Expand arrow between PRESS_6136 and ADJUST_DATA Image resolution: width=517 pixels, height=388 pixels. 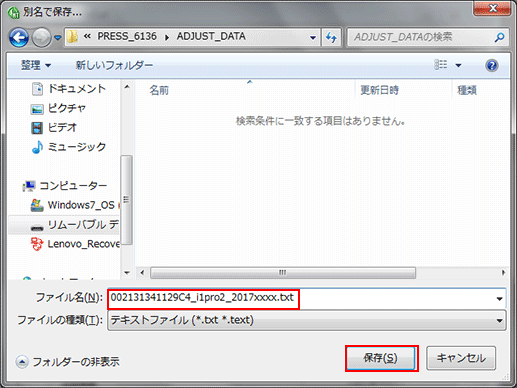tap(167, 37)
